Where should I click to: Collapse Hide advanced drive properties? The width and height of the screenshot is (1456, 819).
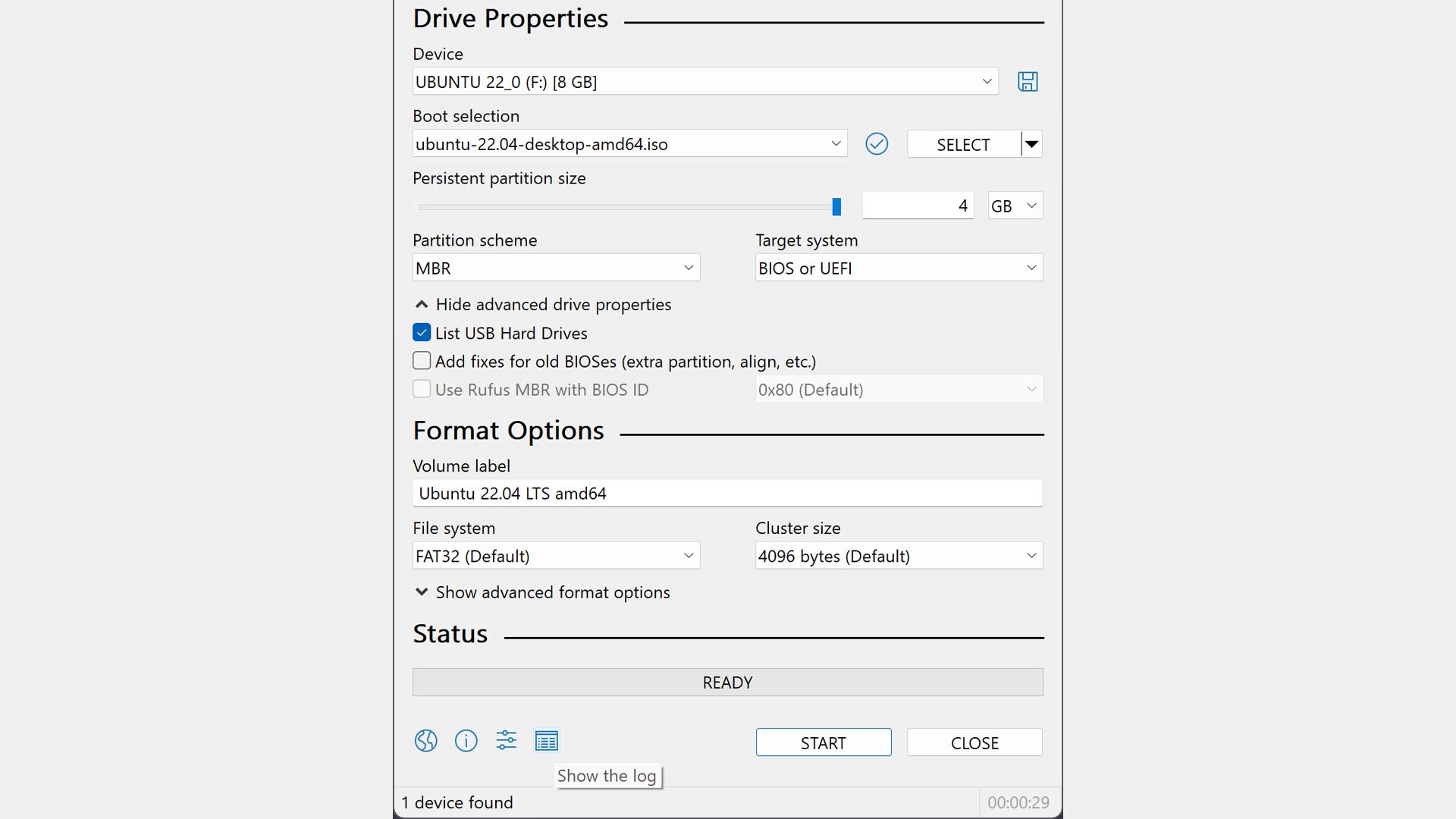[543, 304]
